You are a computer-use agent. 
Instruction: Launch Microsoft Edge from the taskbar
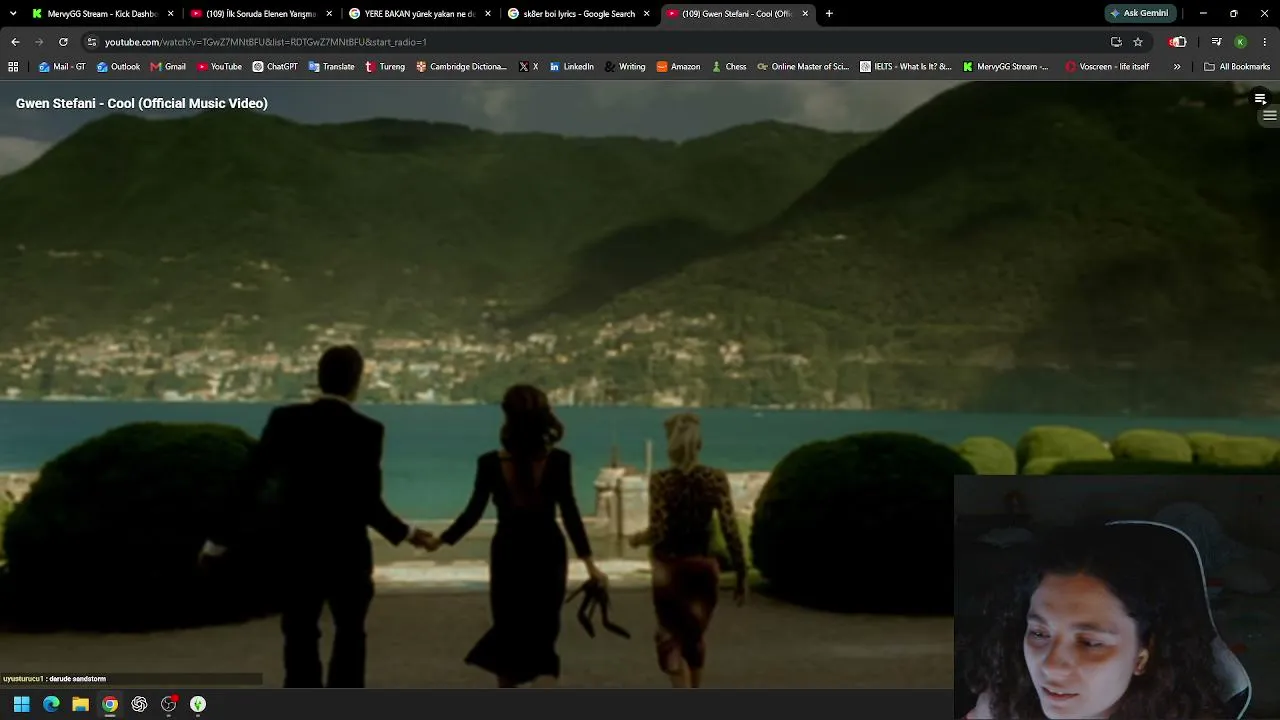pyautogui.click(x=51, y=704)
